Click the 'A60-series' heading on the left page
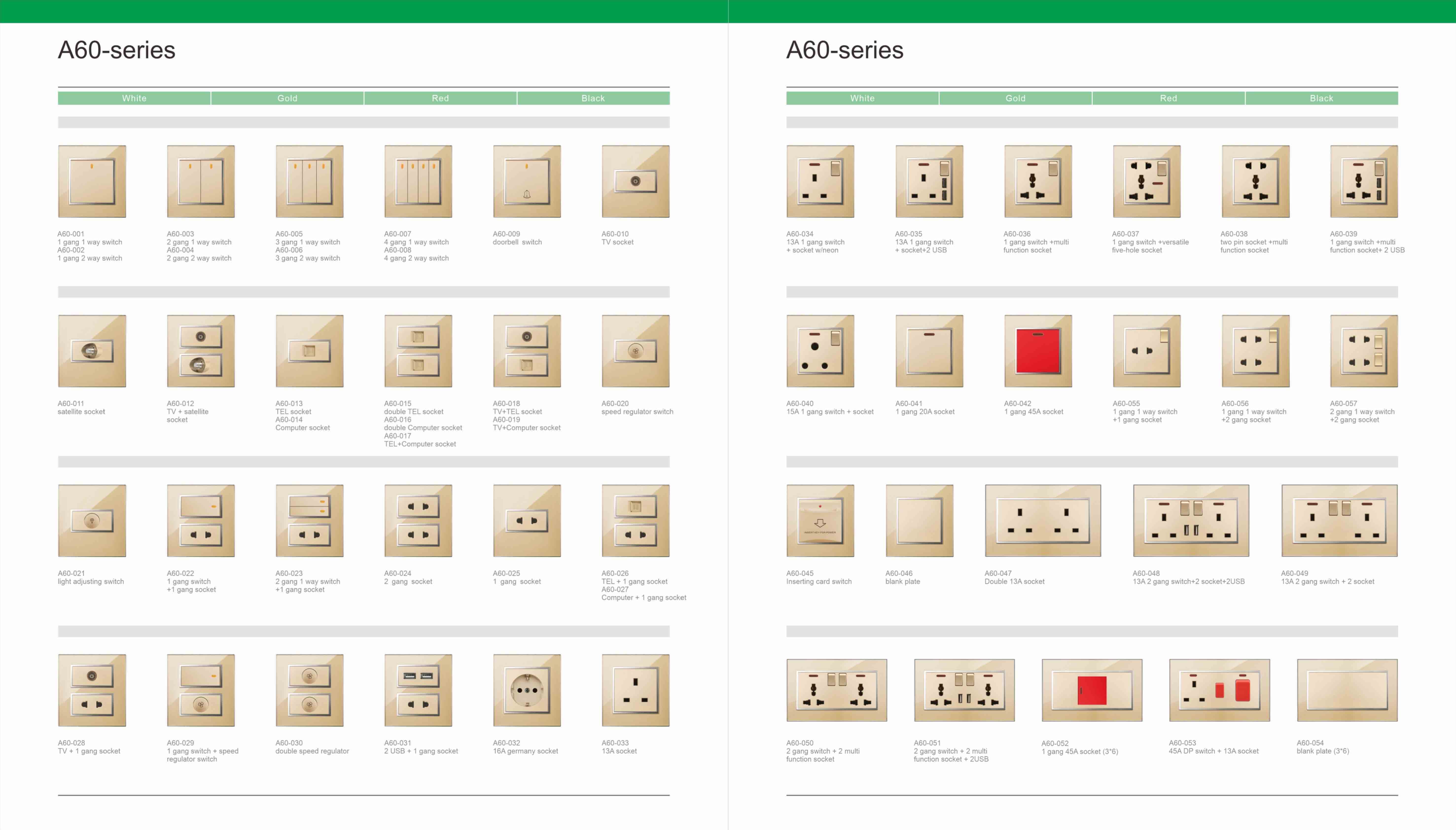The width and height of the screenshot is (1456, 830). (x=116, y=50)
